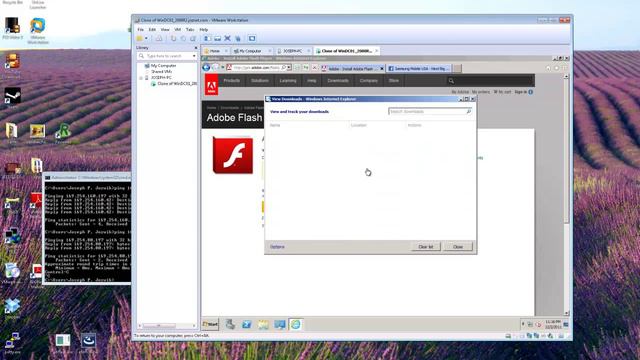Open Learning in the Adobe navigation bar

tap(288, 81)
